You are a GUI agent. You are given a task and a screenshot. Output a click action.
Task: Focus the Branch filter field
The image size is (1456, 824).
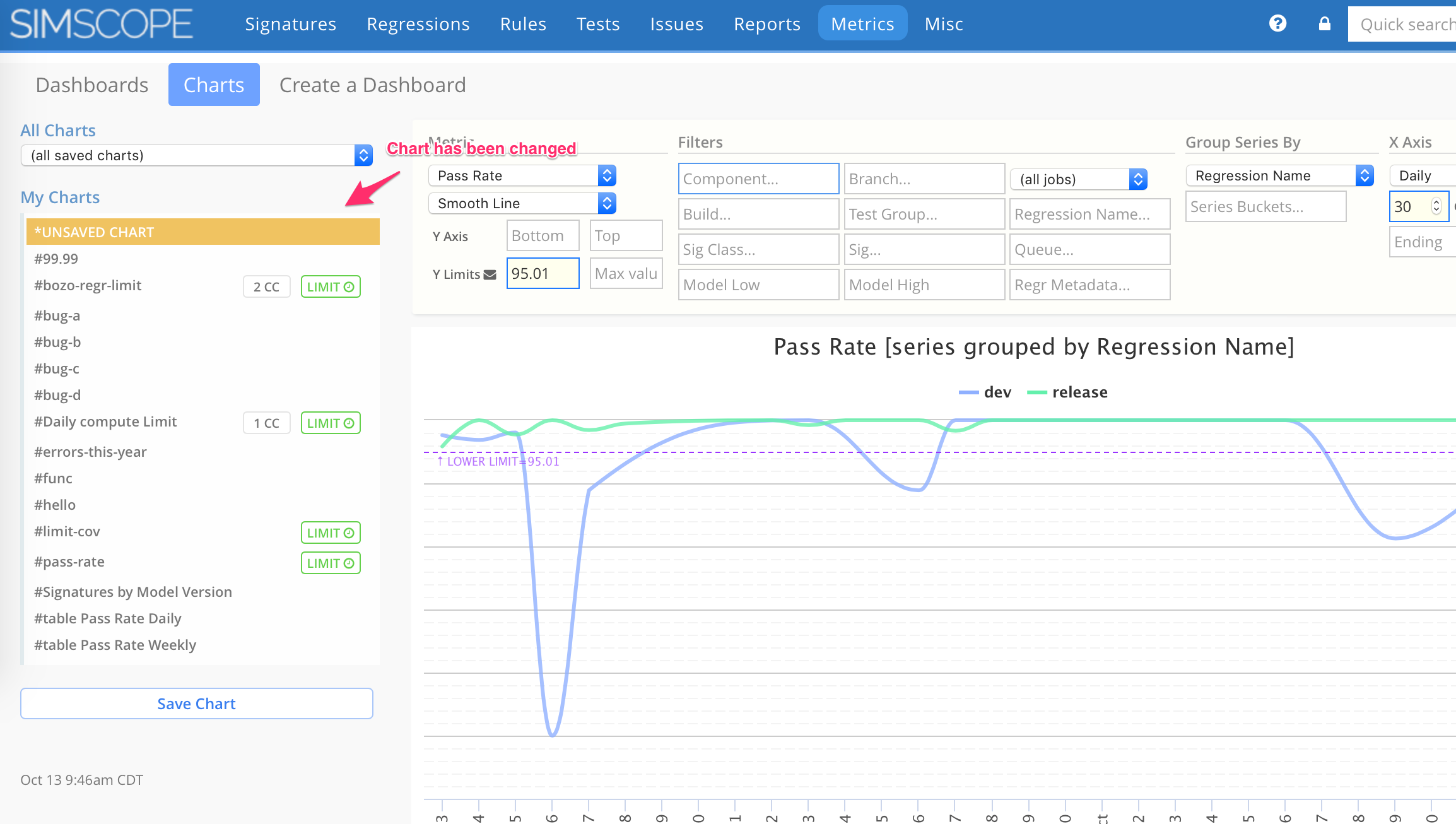click(924, 179)
